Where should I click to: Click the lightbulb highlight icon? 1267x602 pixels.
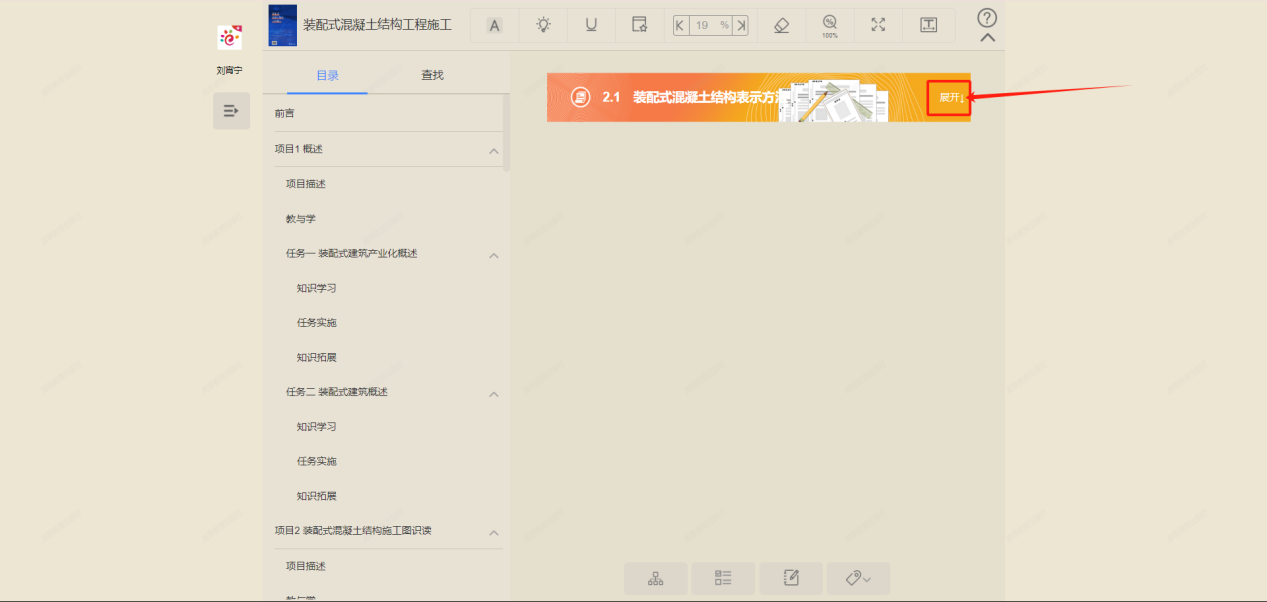click(x=543, y=25)
